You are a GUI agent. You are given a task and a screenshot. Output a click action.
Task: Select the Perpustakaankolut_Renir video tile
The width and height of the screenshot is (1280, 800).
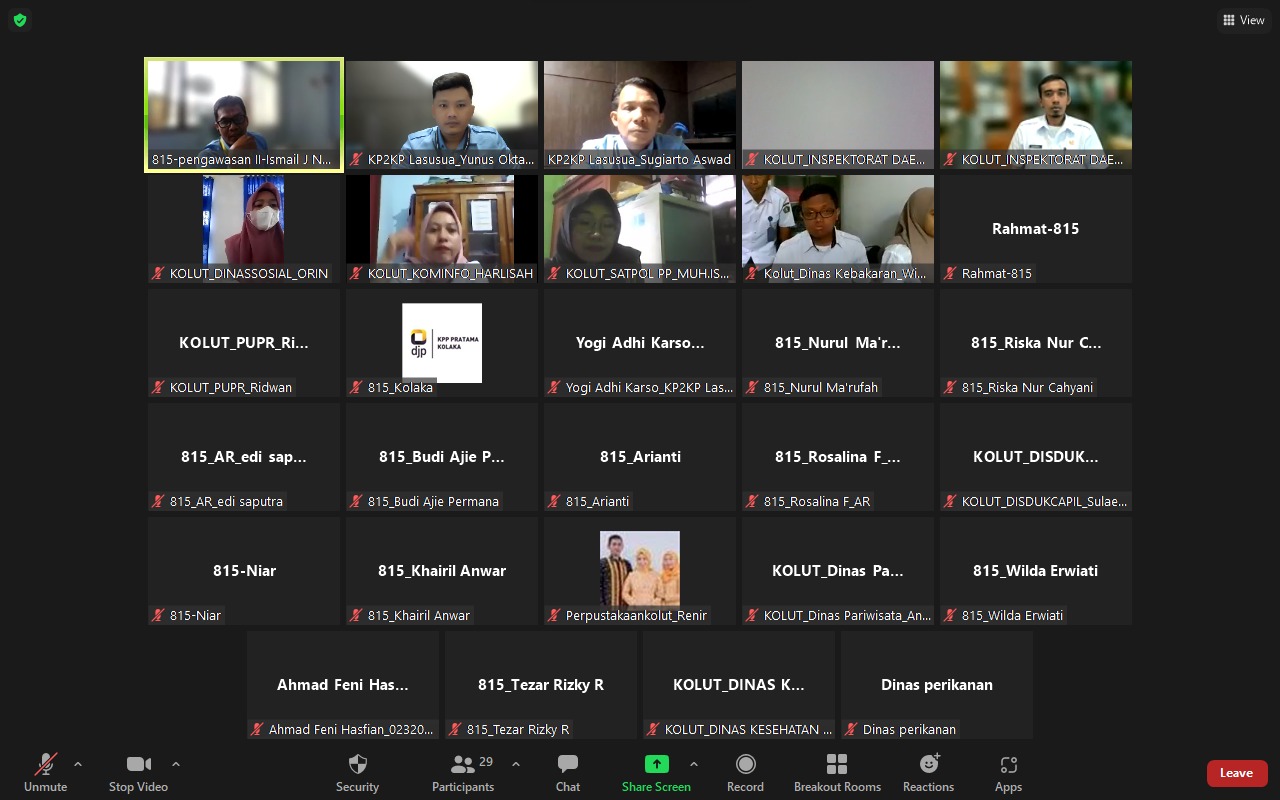[640, 570]
